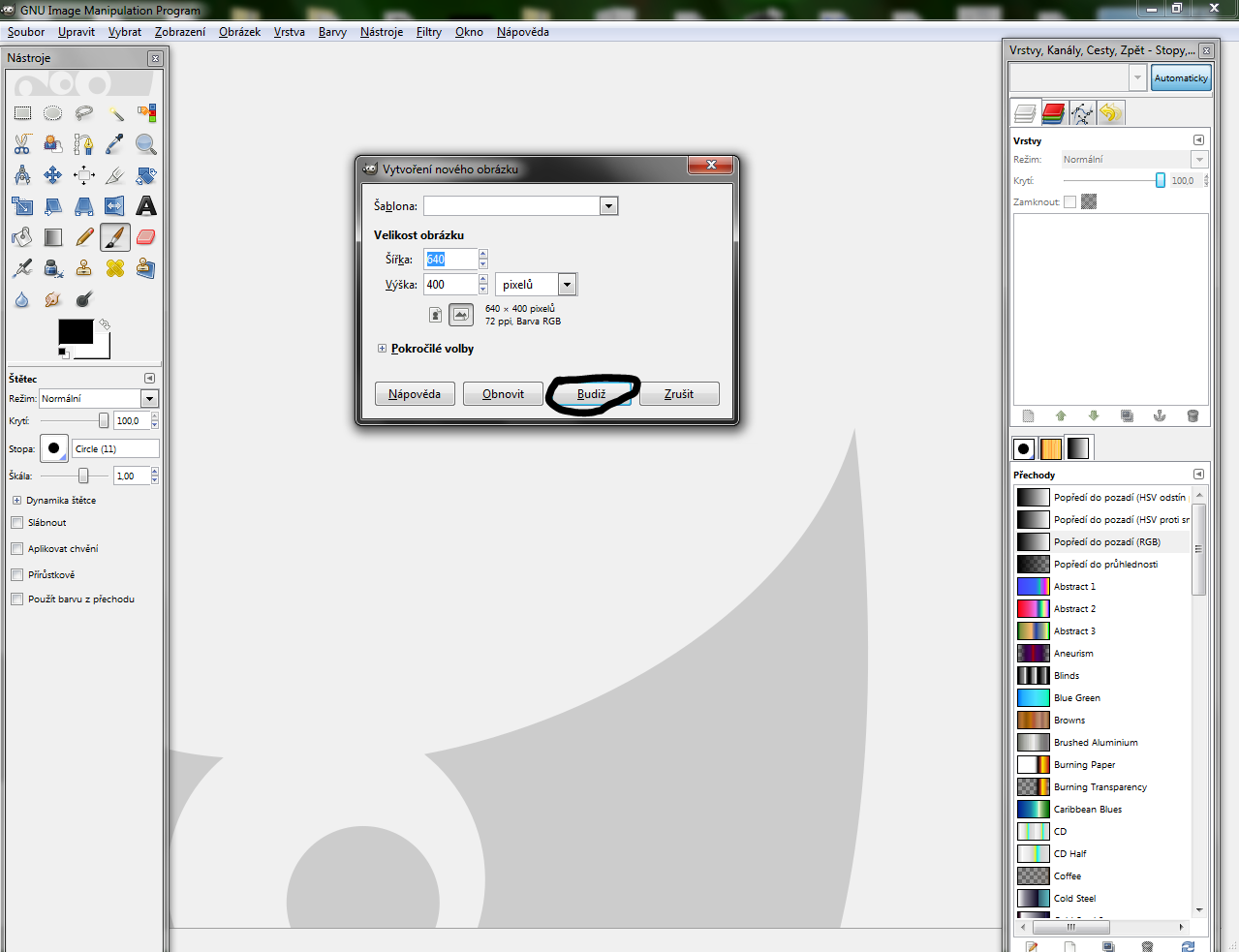Click the black foreground color swatch
Screen dimensions: 1239x952
(x=75, y=331)
